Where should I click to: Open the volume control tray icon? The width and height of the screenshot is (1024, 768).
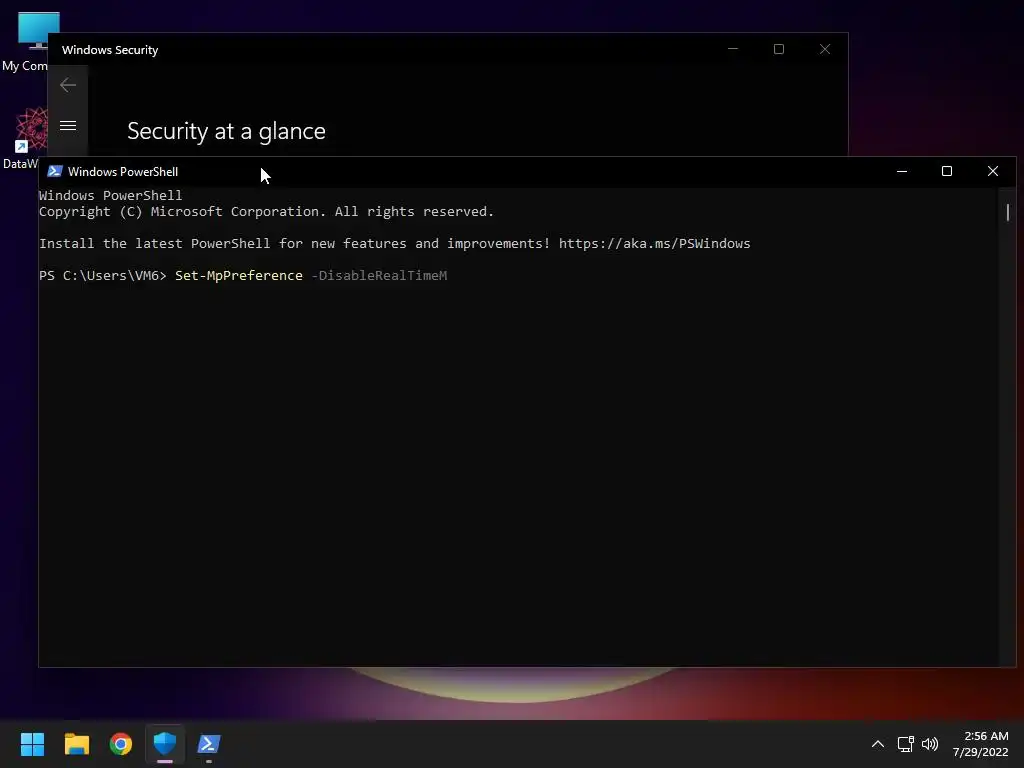coord(930,744)
